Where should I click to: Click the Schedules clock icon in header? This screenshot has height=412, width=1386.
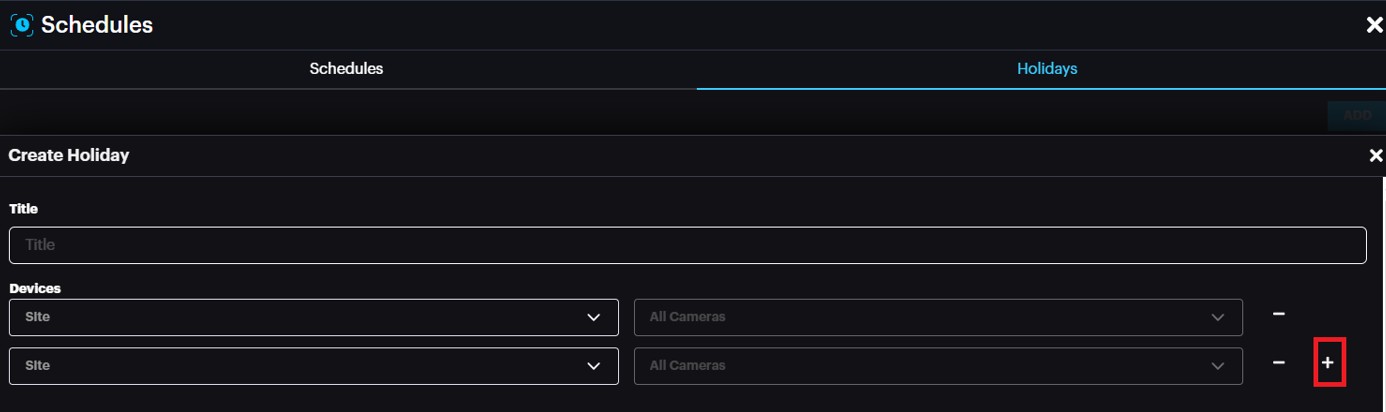pos(21,26)
